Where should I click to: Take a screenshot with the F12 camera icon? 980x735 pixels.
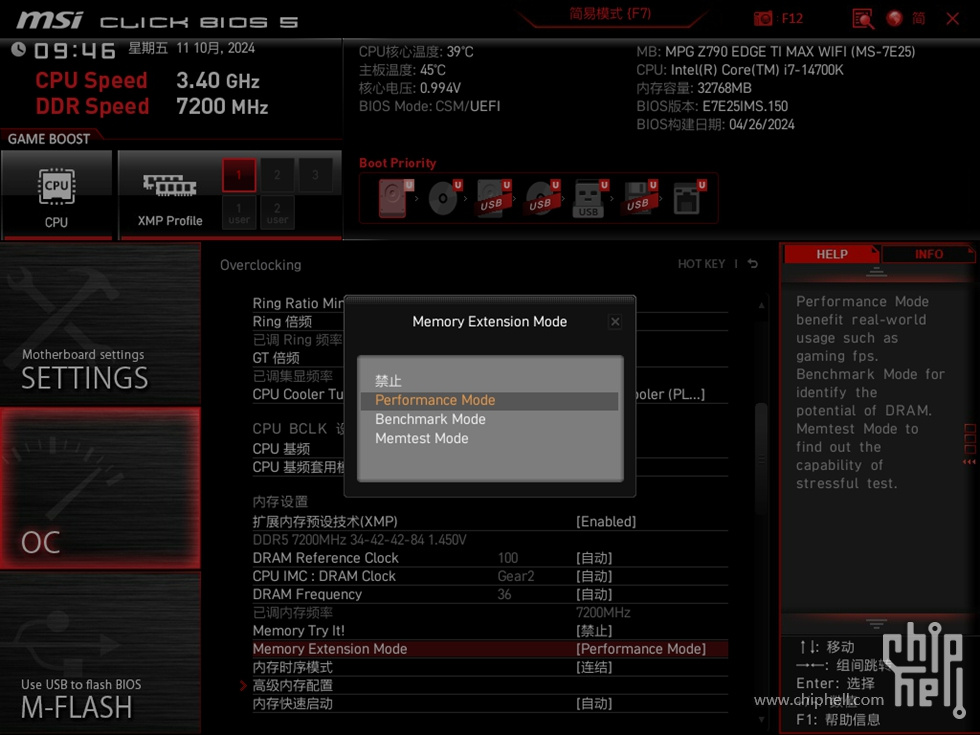point(762,18)
